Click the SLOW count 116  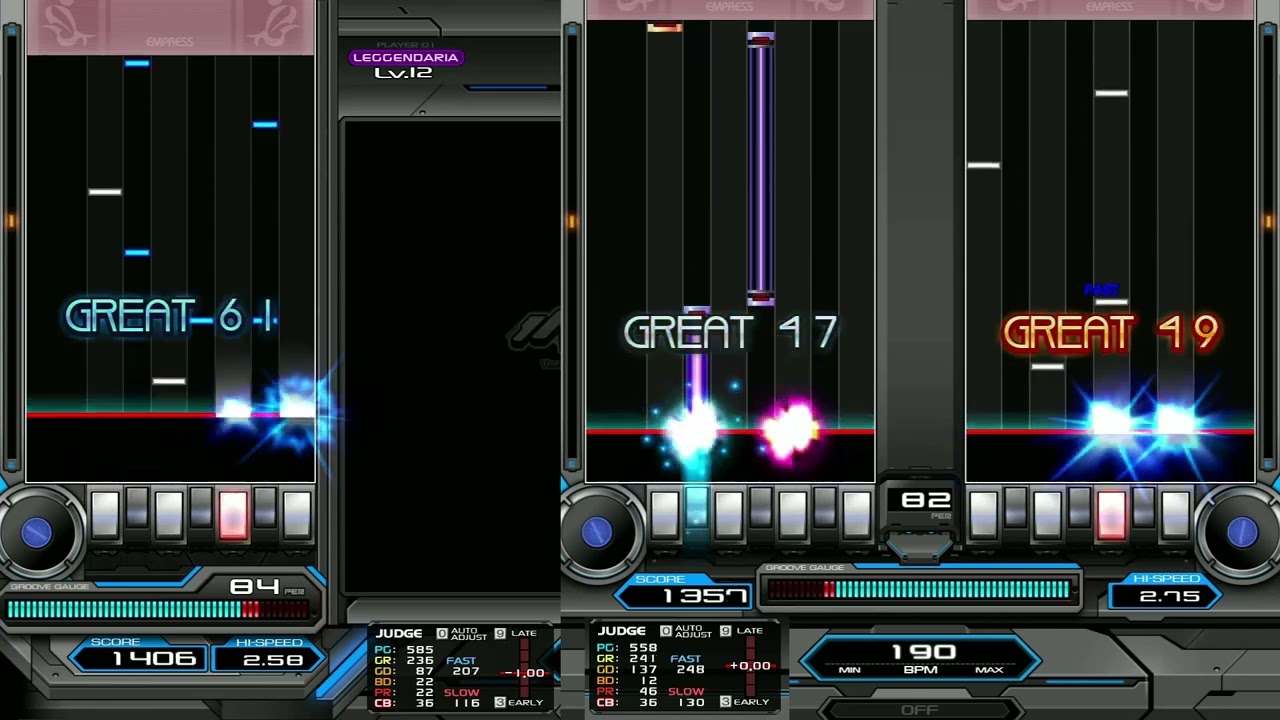click(x=466, y=703)
